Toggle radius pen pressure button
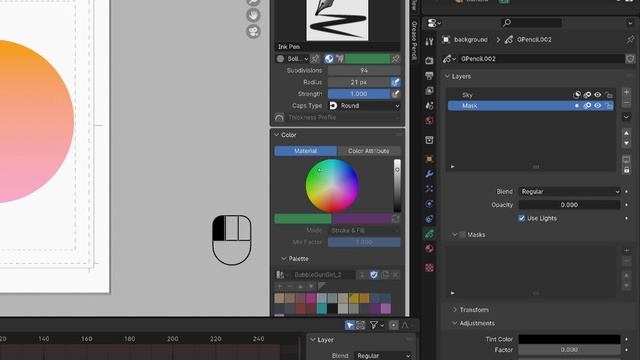 click(x=395, y=82)
